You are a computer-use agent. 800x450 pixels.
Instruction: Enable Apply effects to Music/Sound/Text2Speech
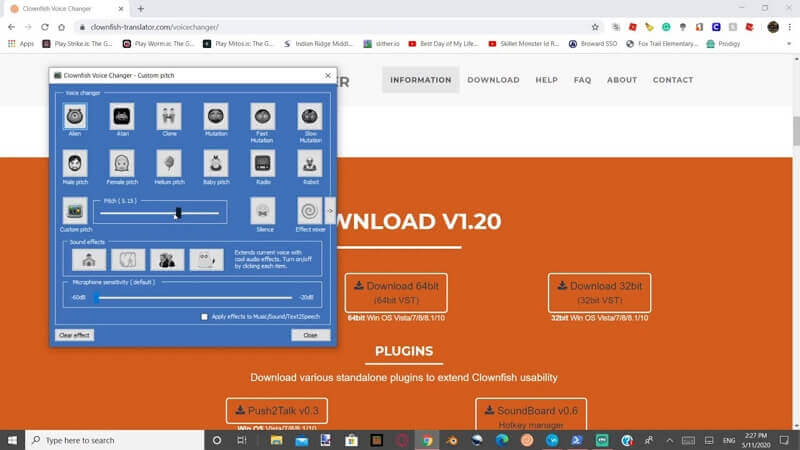click(x=205, y=317)
